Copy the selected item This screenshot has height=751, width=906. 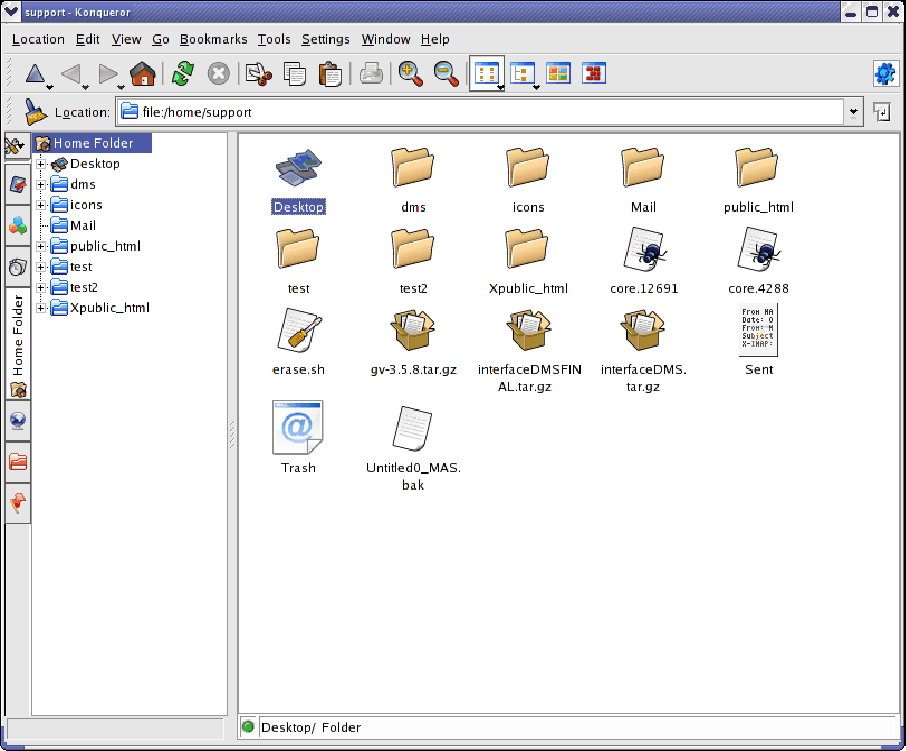pyautogui.click(x=295, y=73)
